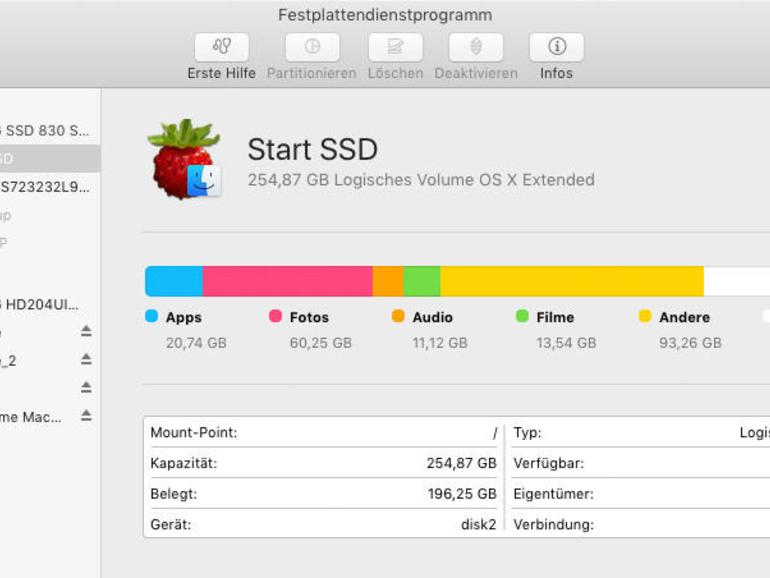Click the Partitionieren toolbar button
The width and height of the screenshot is (770, 578).
(x=312, y=47)
